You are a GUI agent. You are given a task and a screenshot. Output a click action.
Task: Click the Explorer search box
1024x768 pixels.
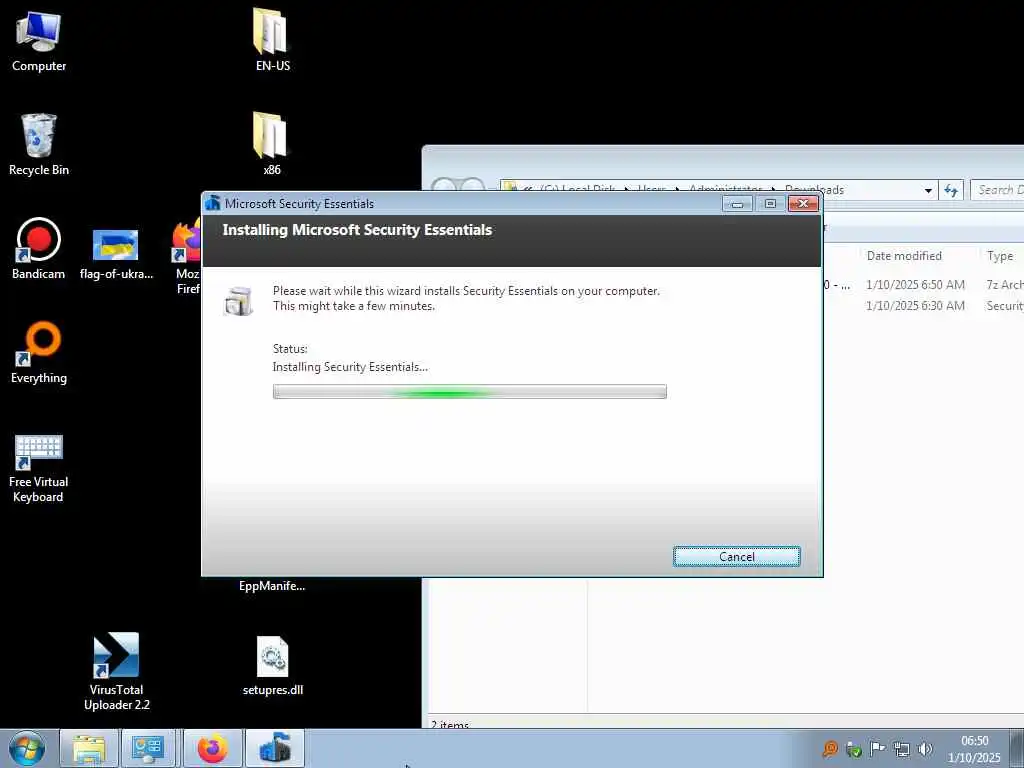[x=997, y=190]
